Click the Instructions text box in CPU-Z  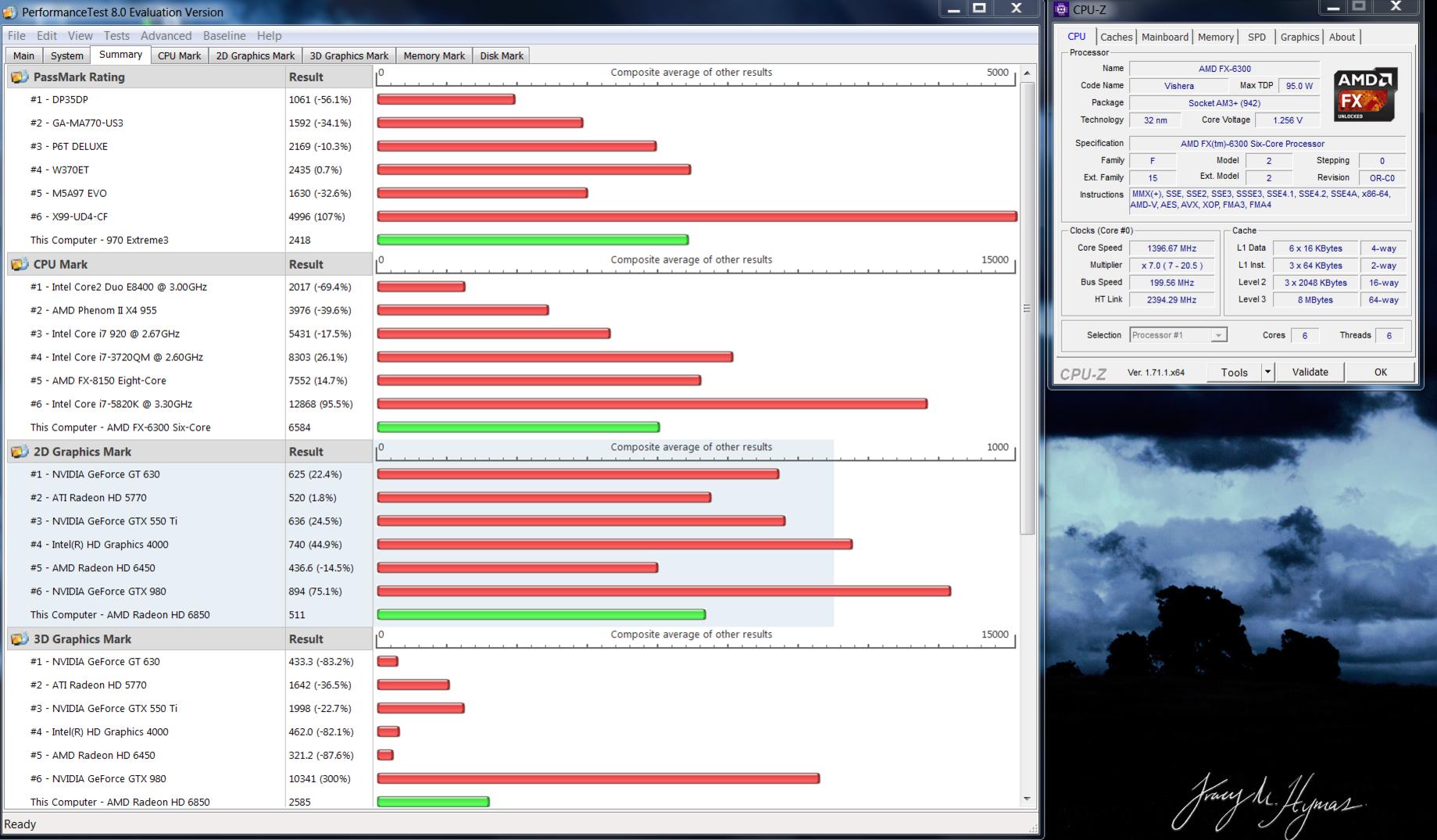[1267, 200]
